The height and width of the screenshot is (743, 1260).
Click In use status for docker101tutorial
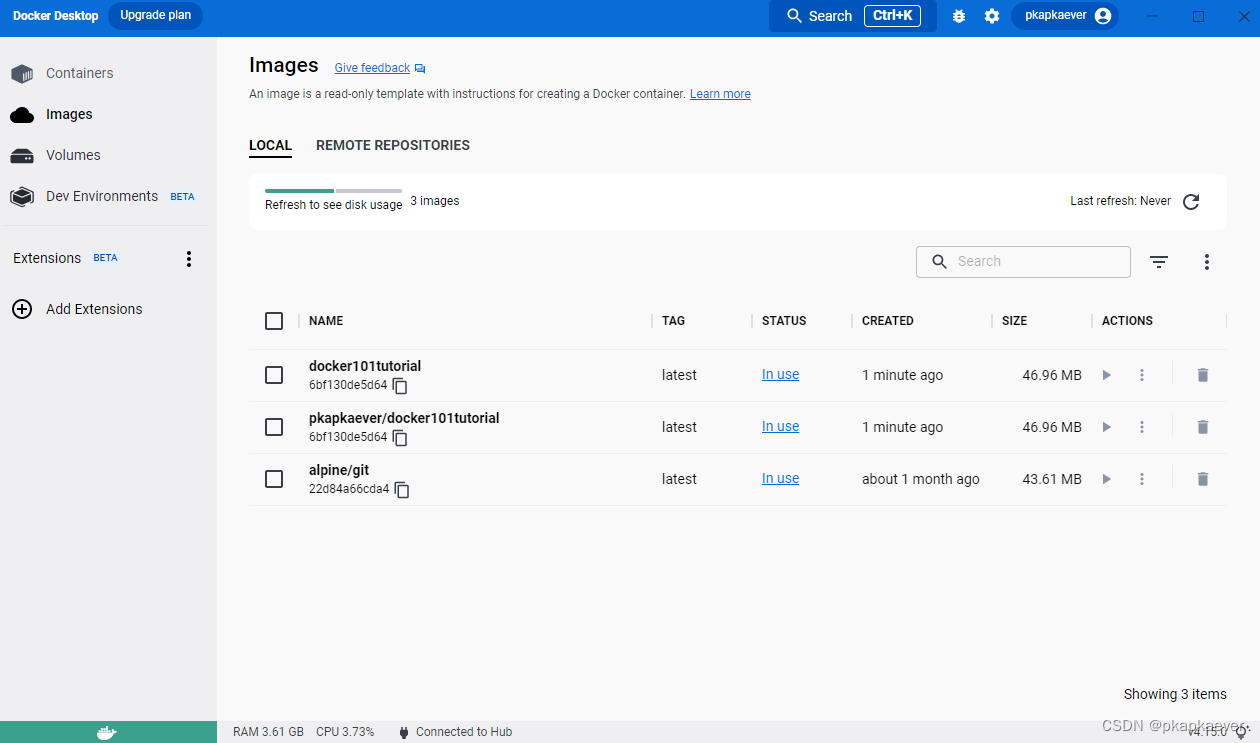(780, 375)
